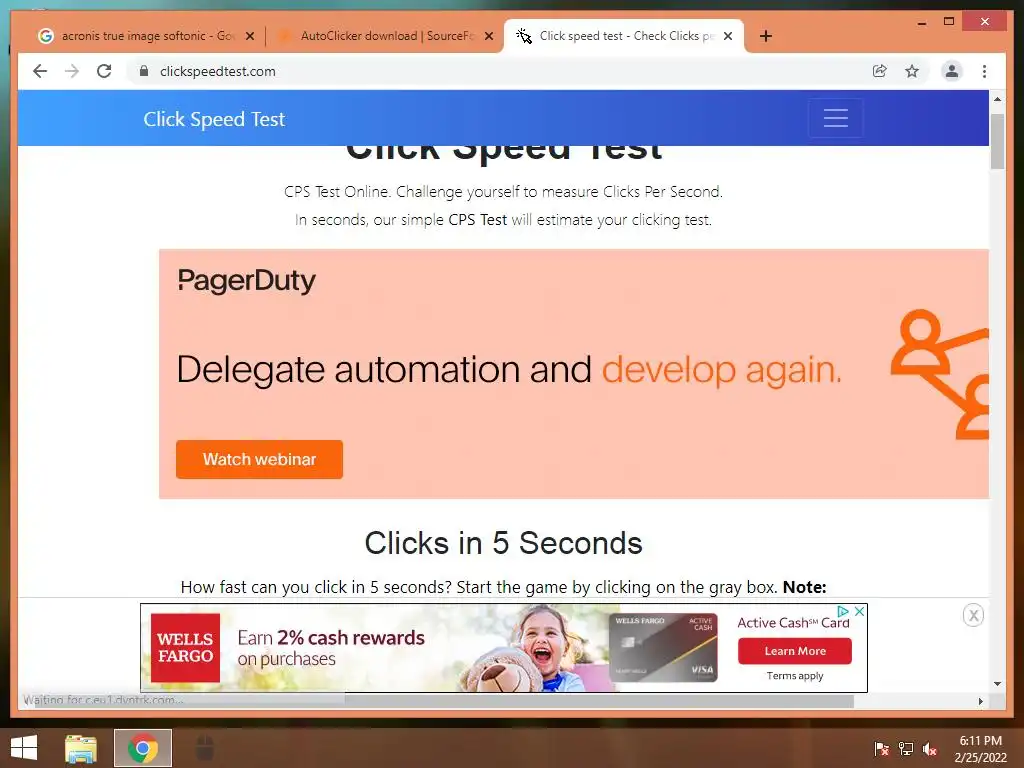
Task: Click the 'Clicks in 5 Seconds' heading
Action: tap(504, 543)
